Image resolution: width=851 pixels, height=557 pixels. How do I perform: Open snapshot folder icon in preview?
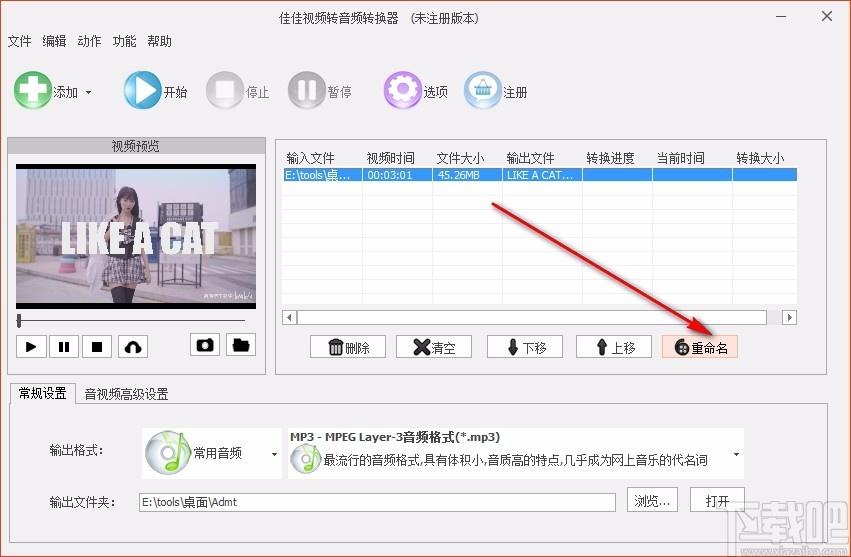[241, 345]
